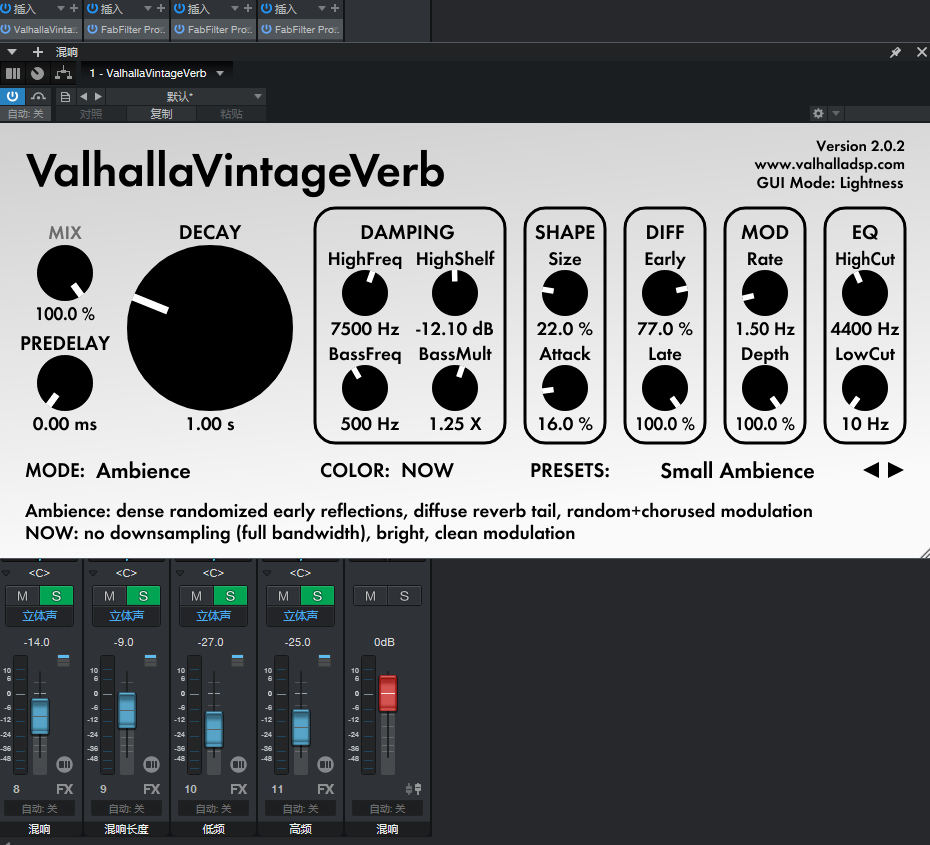Viewport: 930px width, 845px height.
Task: Click the 复制 copy button
Action: pyautogui.click(x=161, y=114)
